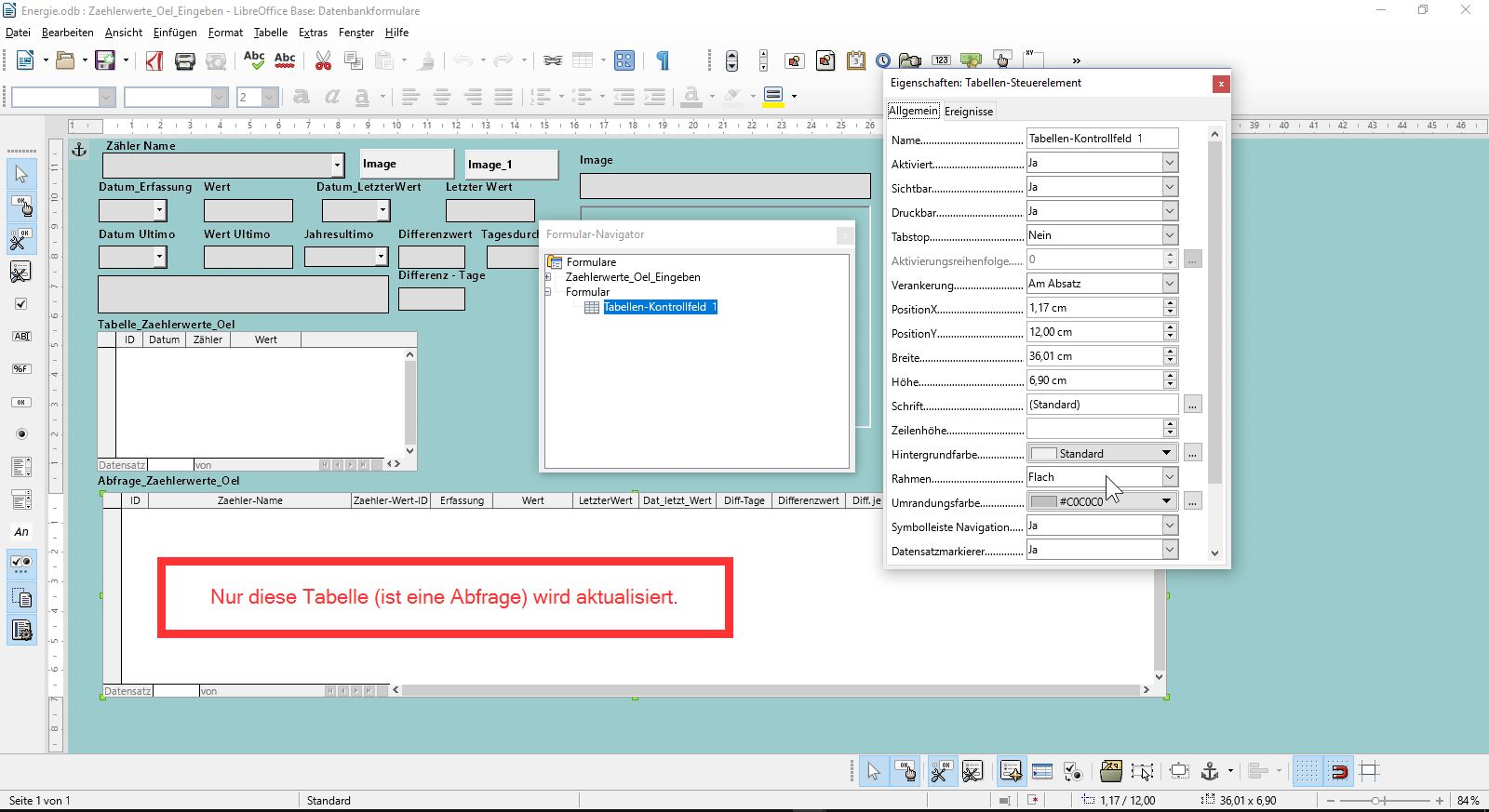Click the Name input field
Image resolution: width=1489 pixels, height=812 pixels.
coord(1102,139)
